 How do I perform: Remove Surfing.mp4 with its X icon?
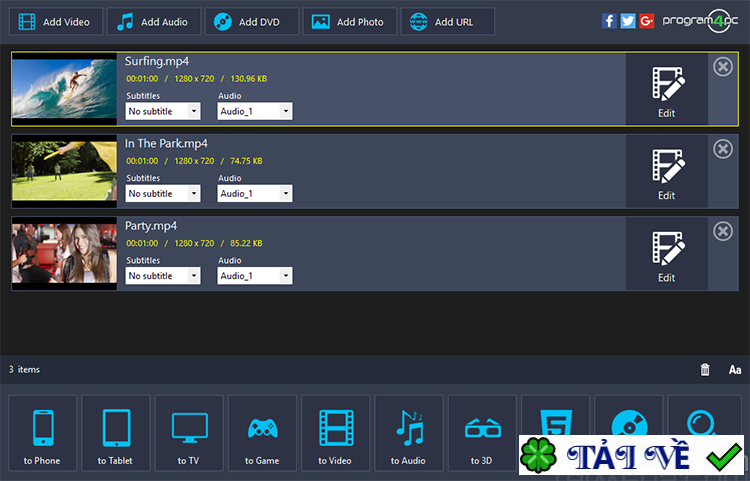[723, 67]
